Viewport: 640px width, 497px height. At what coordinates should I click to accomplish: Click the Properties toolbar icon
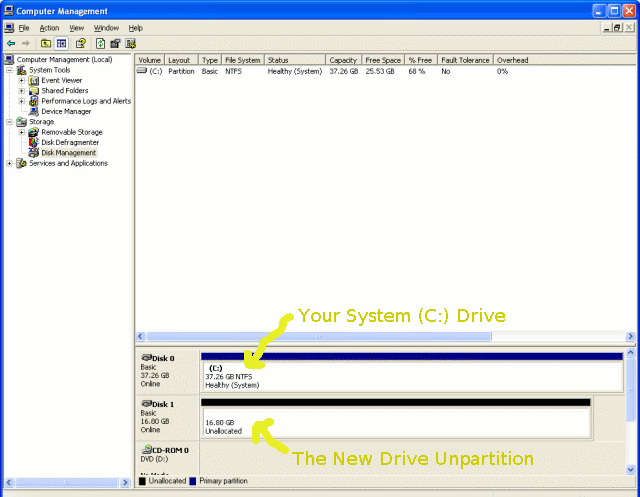click(x=116, y=43)
